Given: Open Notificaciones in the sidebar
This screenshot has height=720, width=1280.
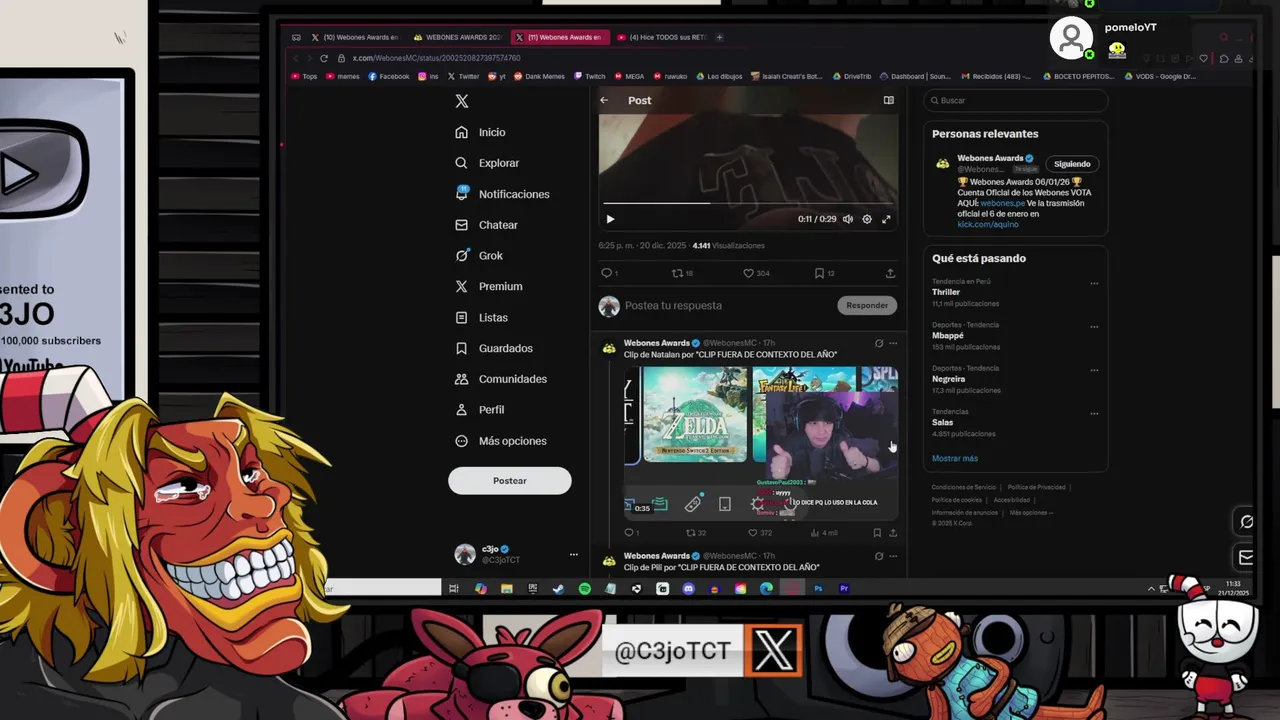Looking at the screenshot, I should 502,194.
